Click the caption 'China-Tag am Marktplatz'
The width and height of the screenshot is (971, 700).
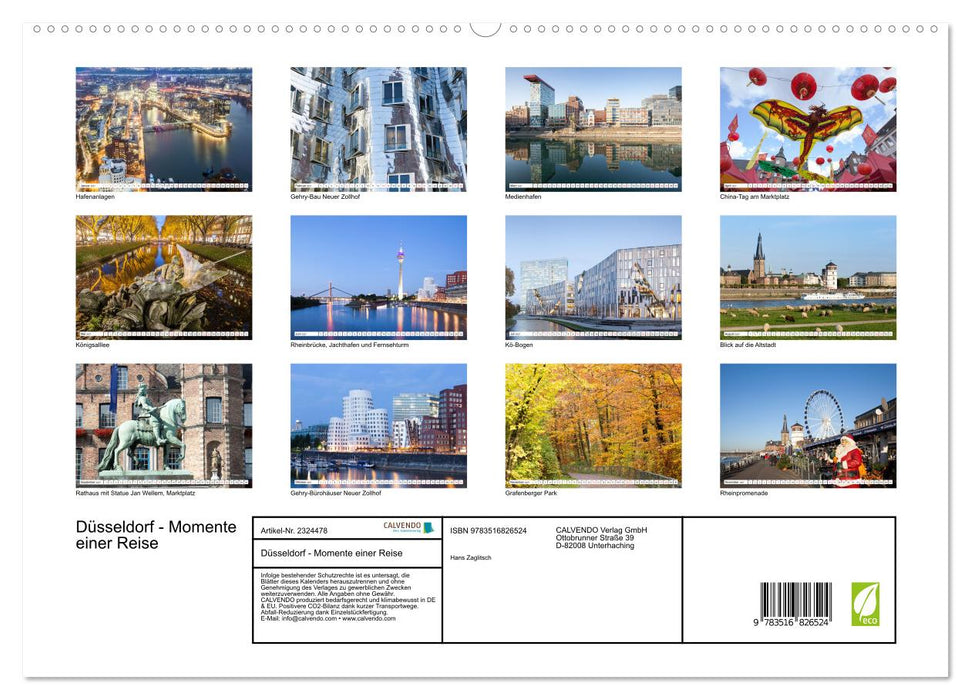(x=754, y=196)
